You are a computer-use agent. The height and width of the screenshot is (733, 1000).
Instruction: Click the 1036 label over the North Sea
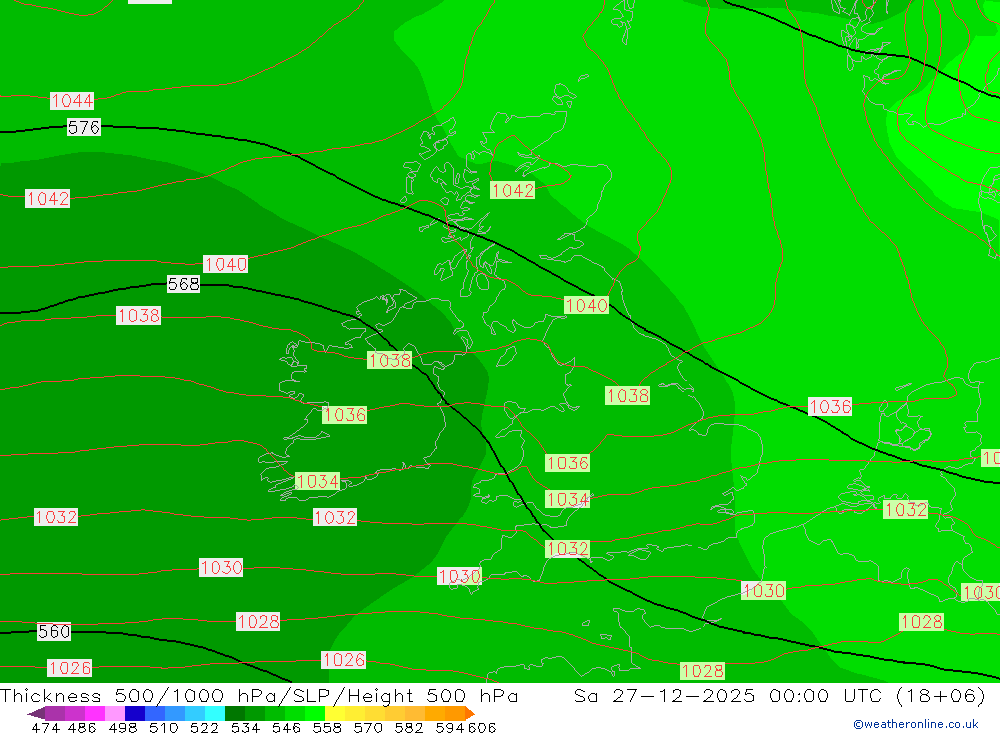coord(830,406)
